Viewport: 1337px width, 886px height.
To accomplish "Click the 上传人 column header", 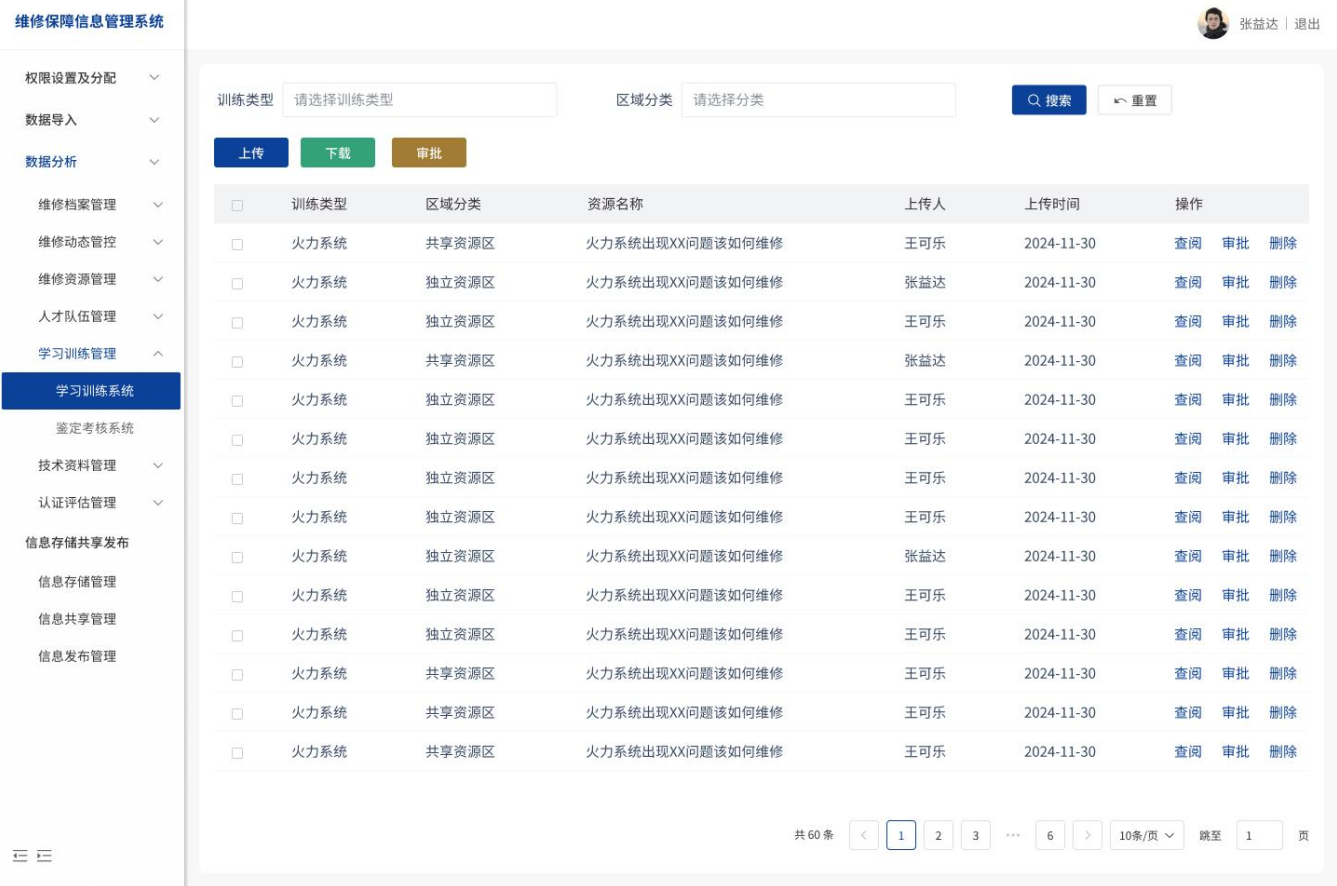I will point(925,204).
